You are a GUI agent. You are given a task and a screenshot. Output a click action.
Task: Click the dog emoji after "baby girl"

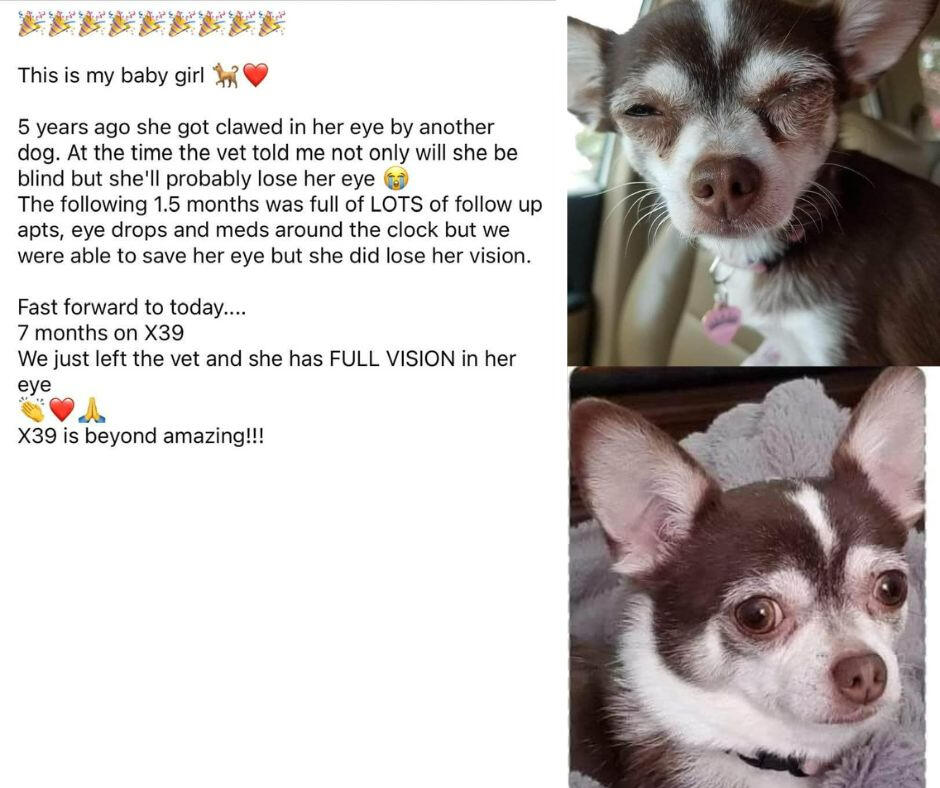click(226, 76)
